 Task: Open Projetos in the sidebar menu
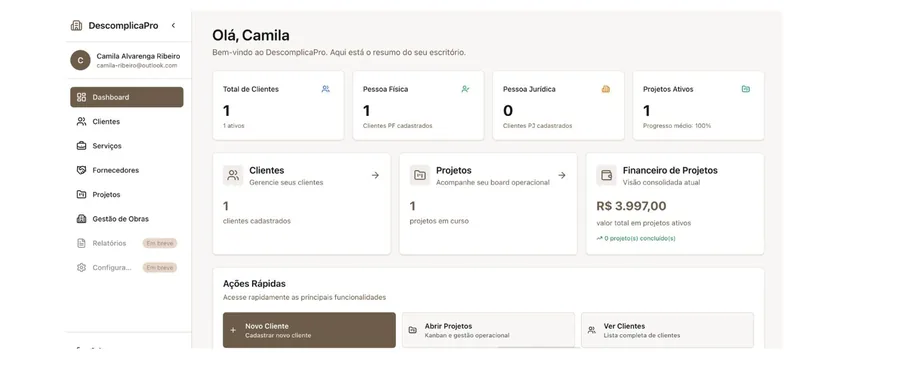pos(127,195)
